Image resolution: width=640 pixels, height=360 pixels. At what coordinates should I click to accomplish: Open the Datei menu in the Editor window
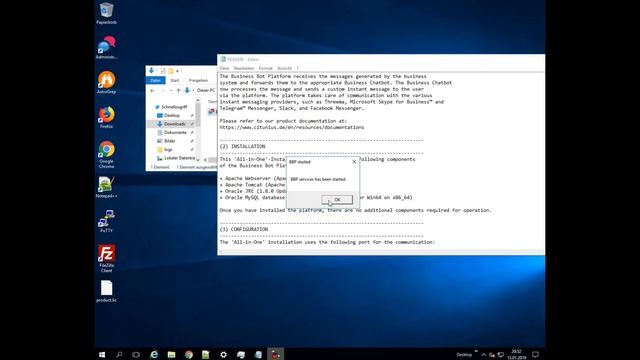click(x=224, y=68)
